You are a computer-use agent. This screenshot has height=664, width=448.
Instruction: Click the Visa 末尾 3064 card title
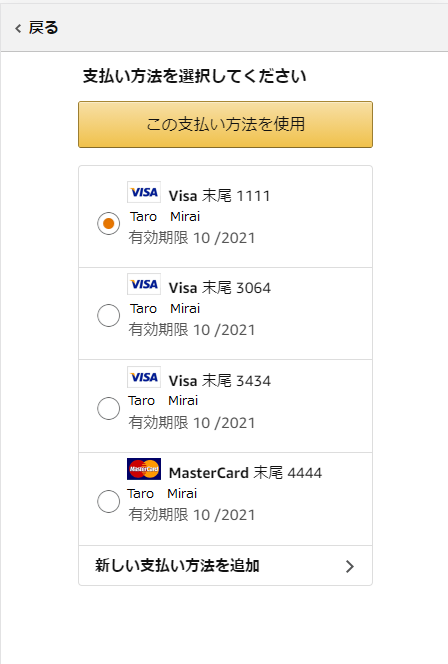pyautogui.click(x=220, y=288)
